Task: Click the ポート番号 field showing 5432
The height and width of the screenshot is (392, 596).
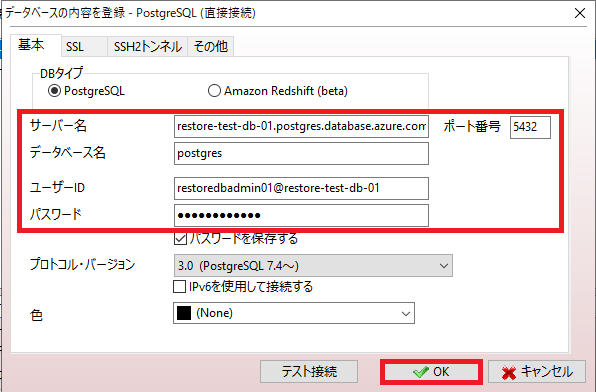Action: 530,127
